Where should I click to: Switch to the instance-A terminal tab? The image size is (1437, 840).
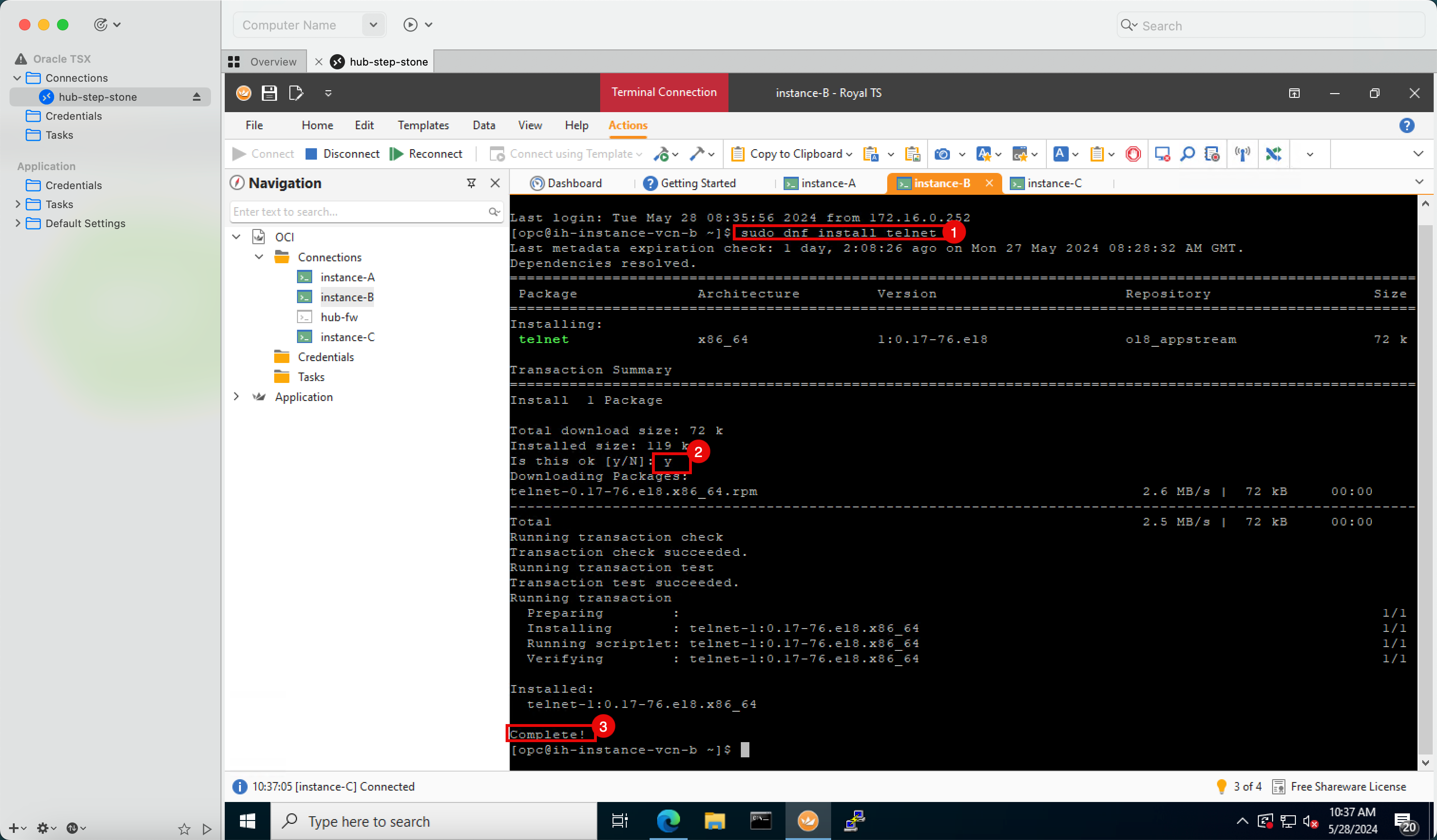(829, 183)
